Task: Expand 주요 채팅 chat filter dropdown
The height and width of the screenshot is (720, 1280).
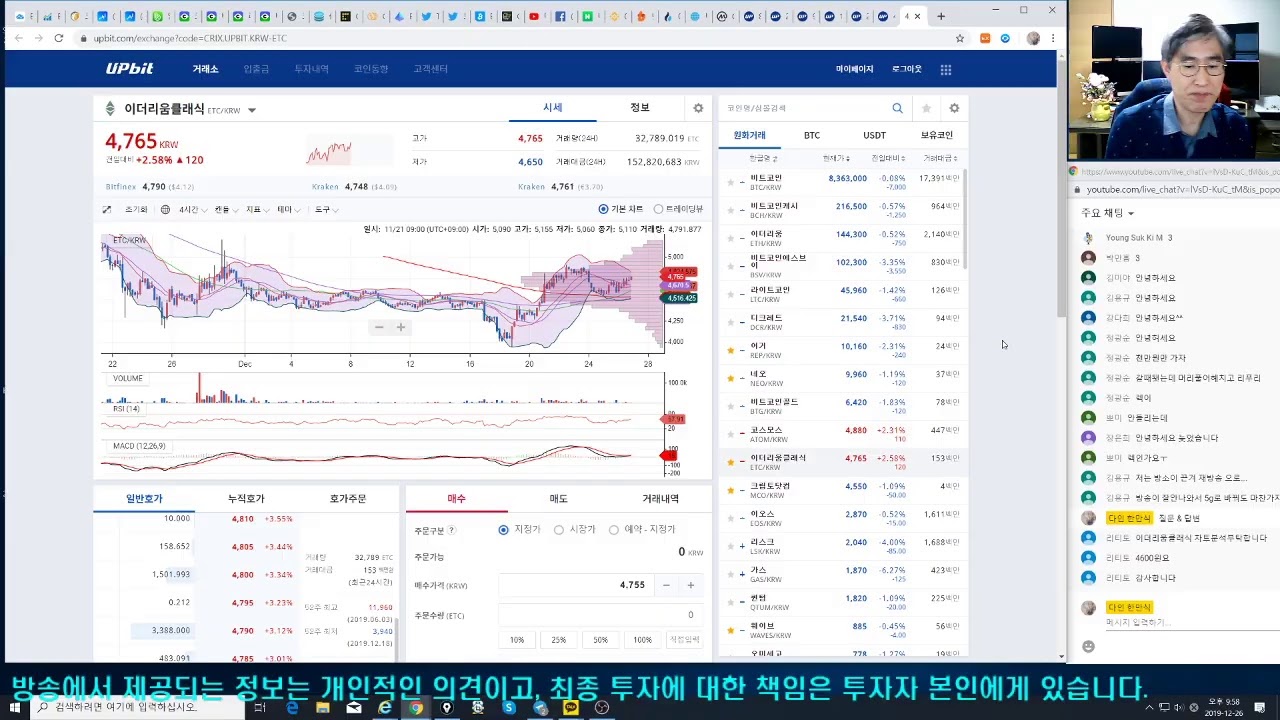Action: pyautogui.click(x=1107, y=213)
